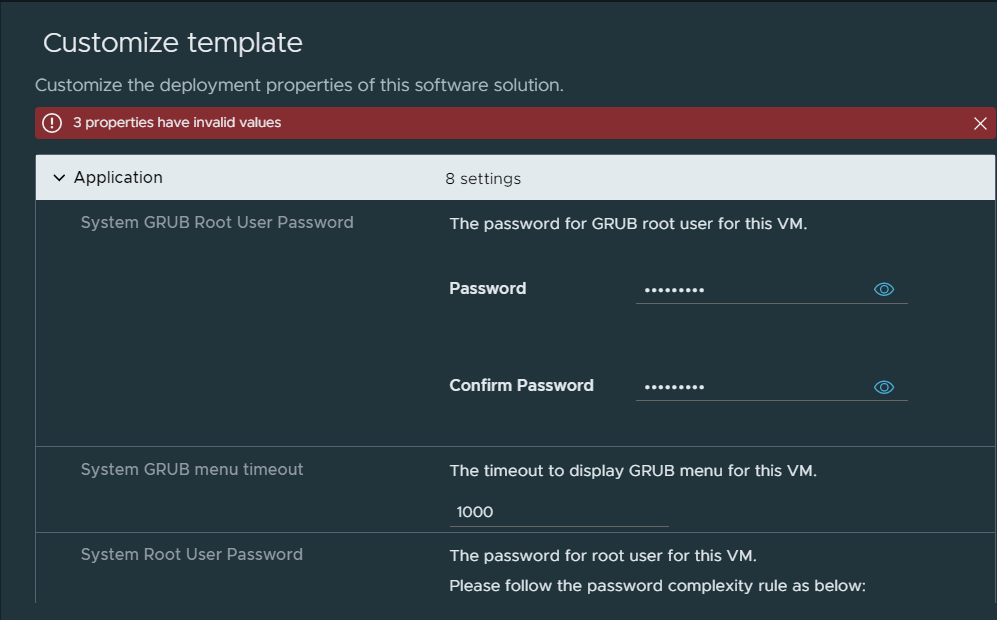Show the GRUB root Password characters
997x620 pixels.
tap(884, 289)
